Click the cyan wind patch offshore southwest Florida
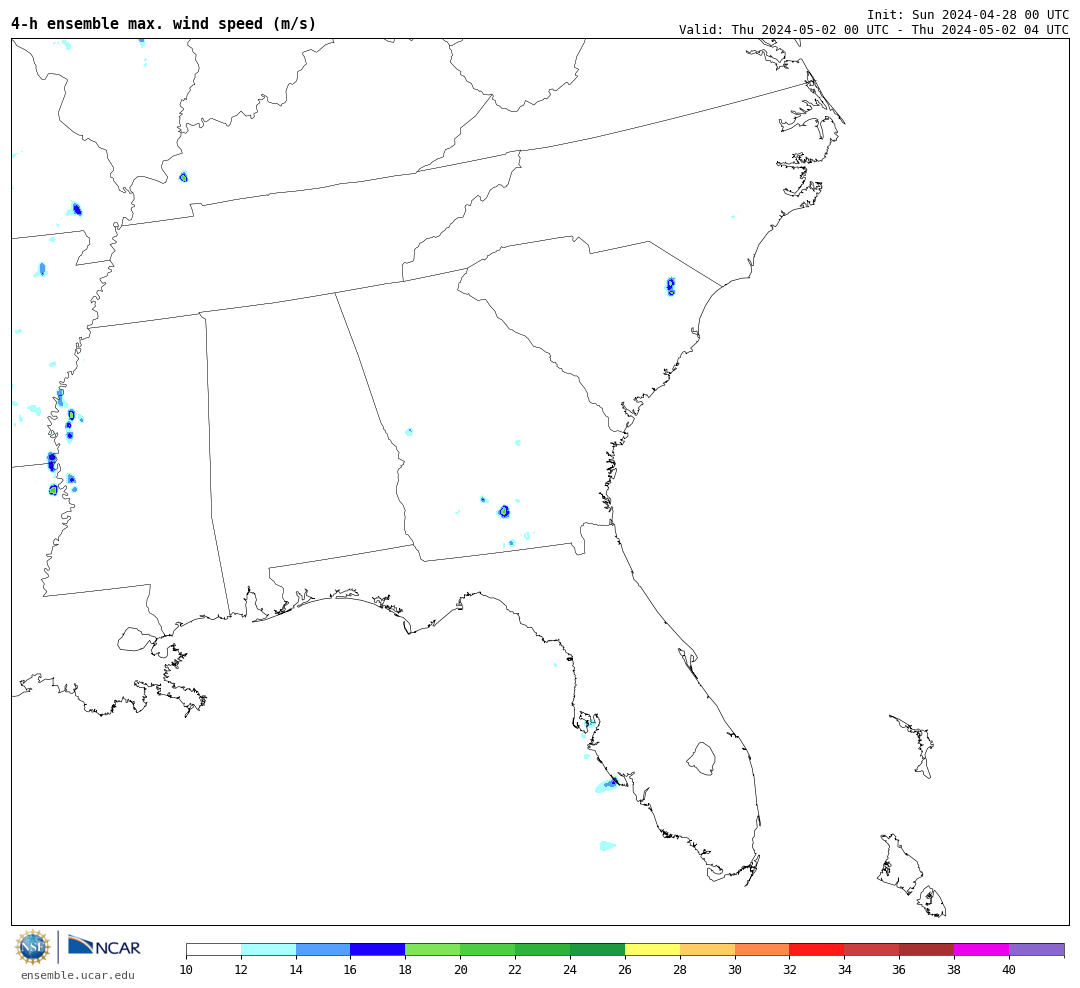This screenshot has width=1080, height=988. pyautogui.click(x=607, y=845)
